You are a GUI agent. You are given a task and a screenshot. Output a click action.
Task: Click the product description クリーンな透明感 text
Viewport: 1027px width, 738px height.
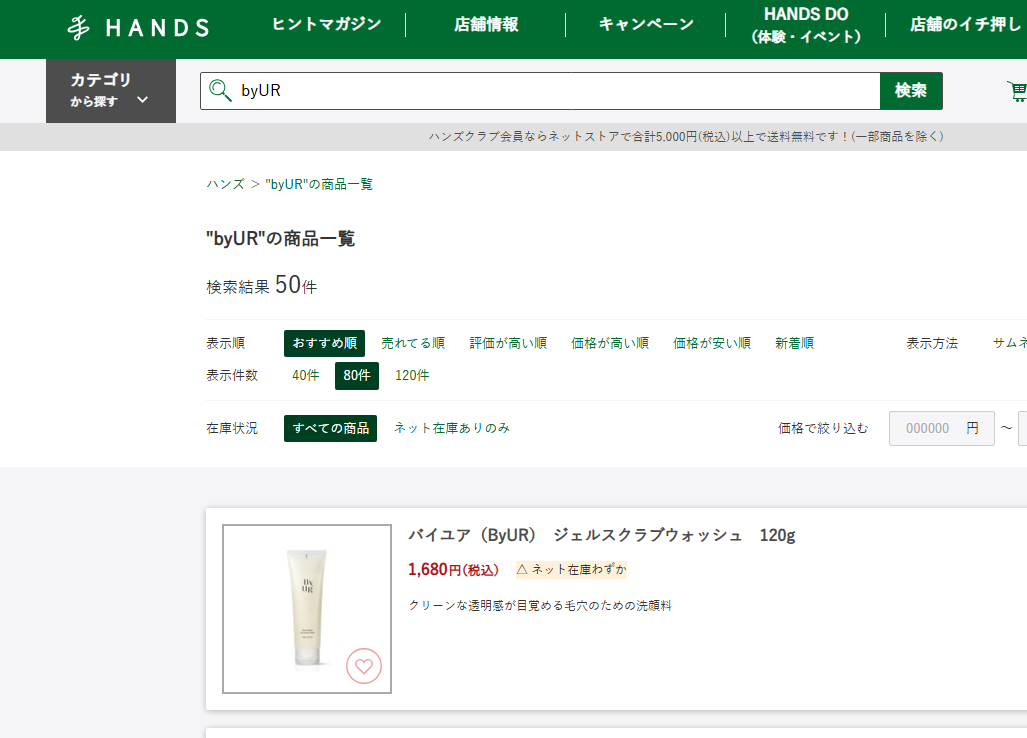point(540,606)
